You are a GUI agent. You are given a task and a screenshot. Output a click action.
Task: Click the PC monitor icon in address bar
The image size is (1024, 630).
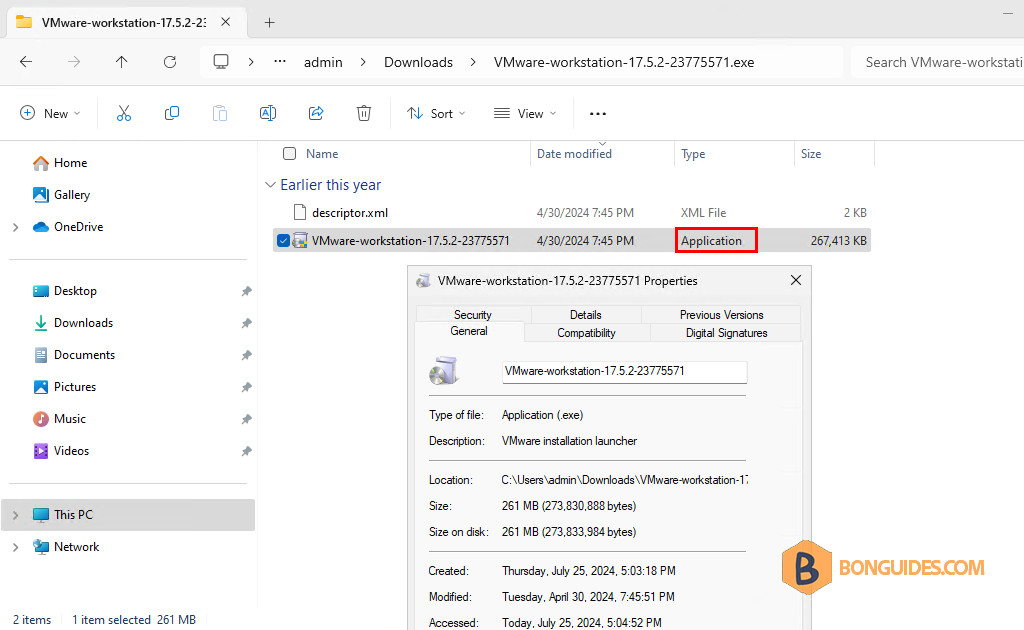click(221, 62)
